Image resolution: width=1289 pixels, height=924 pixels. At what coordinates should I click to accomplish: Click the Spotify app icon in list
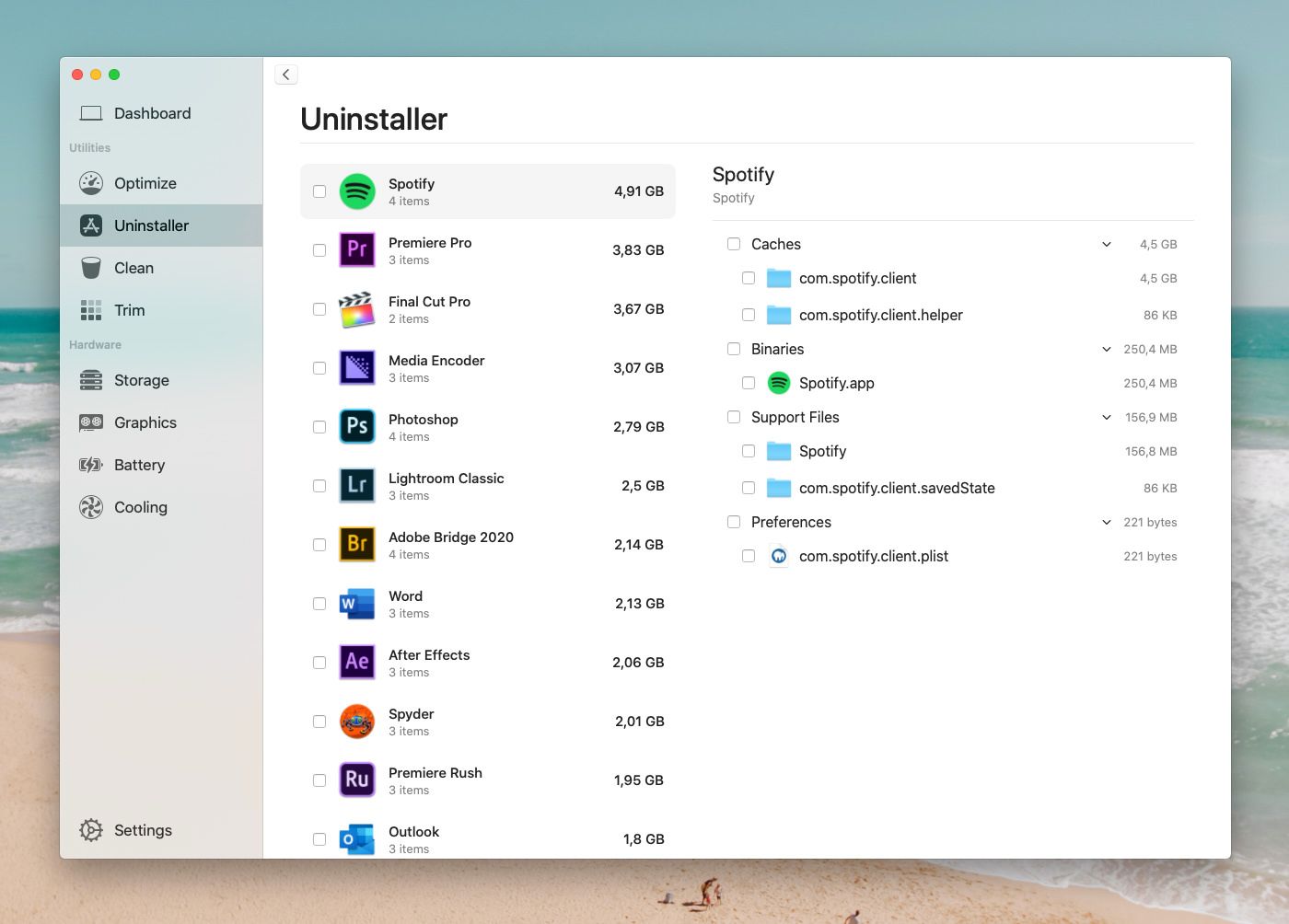tap(357, 191)
